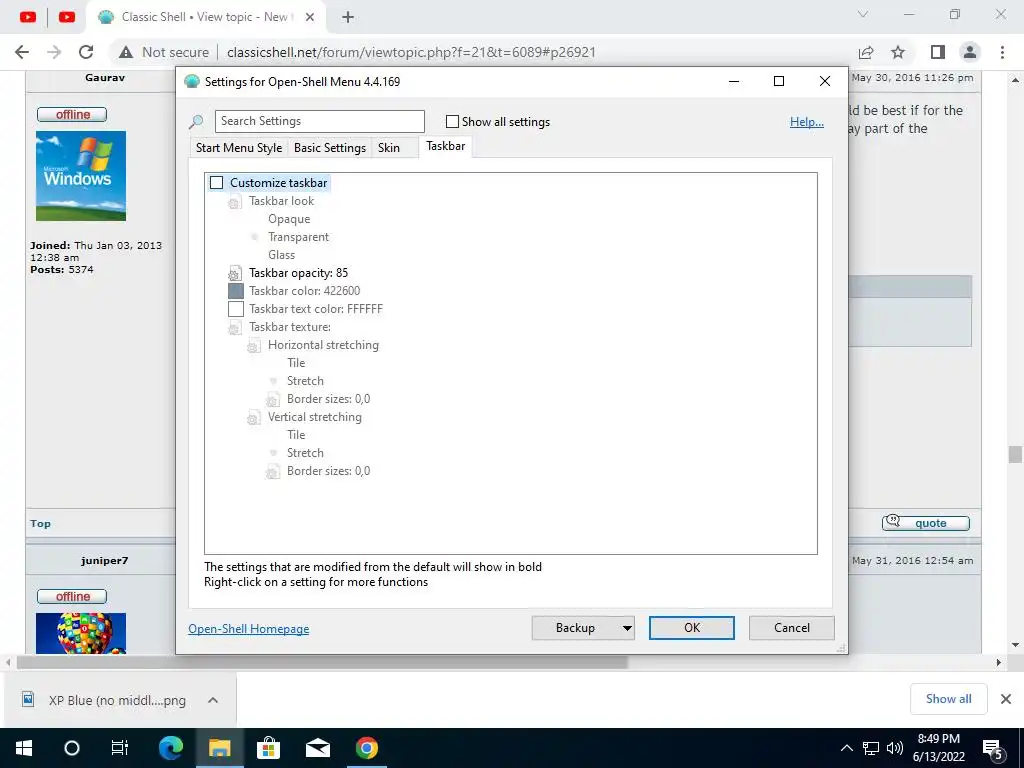The width and height of the screenshot is (1024, 768).
Task: Open Chrome three-dot menu
Action: tap(1002, 52)
